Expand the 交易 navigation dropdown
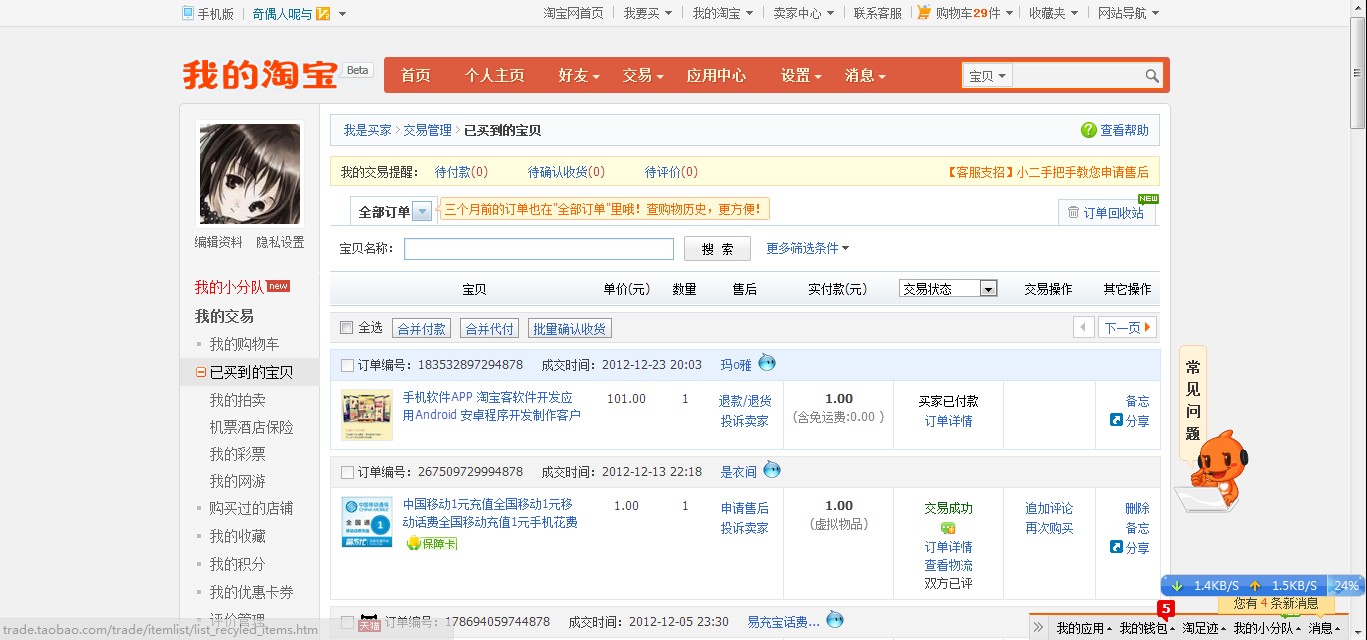The height and width of the screenshot is (640, 1367). click(x=644, y=75)
